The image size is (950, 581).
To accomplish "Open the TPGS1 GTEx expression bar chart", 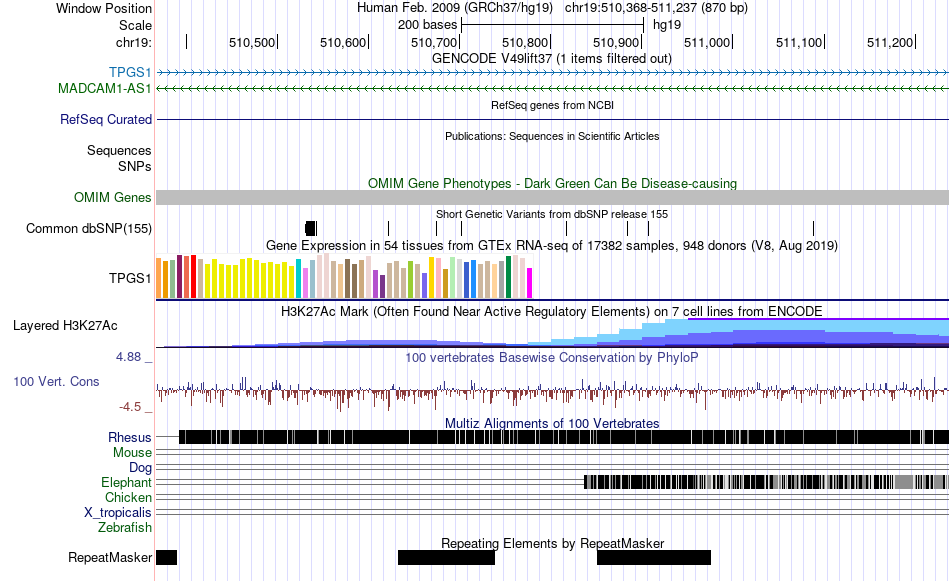I will (344, 276).
